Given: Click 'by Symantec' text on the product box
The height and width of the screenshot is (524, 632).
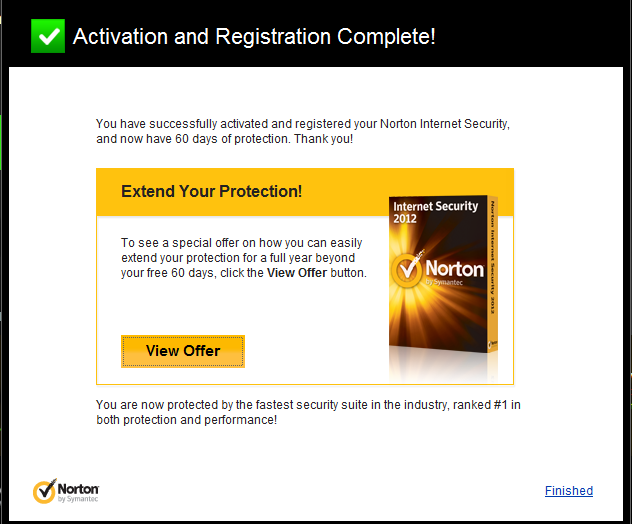Looking at the screenshot, I should tap(444, 282).
